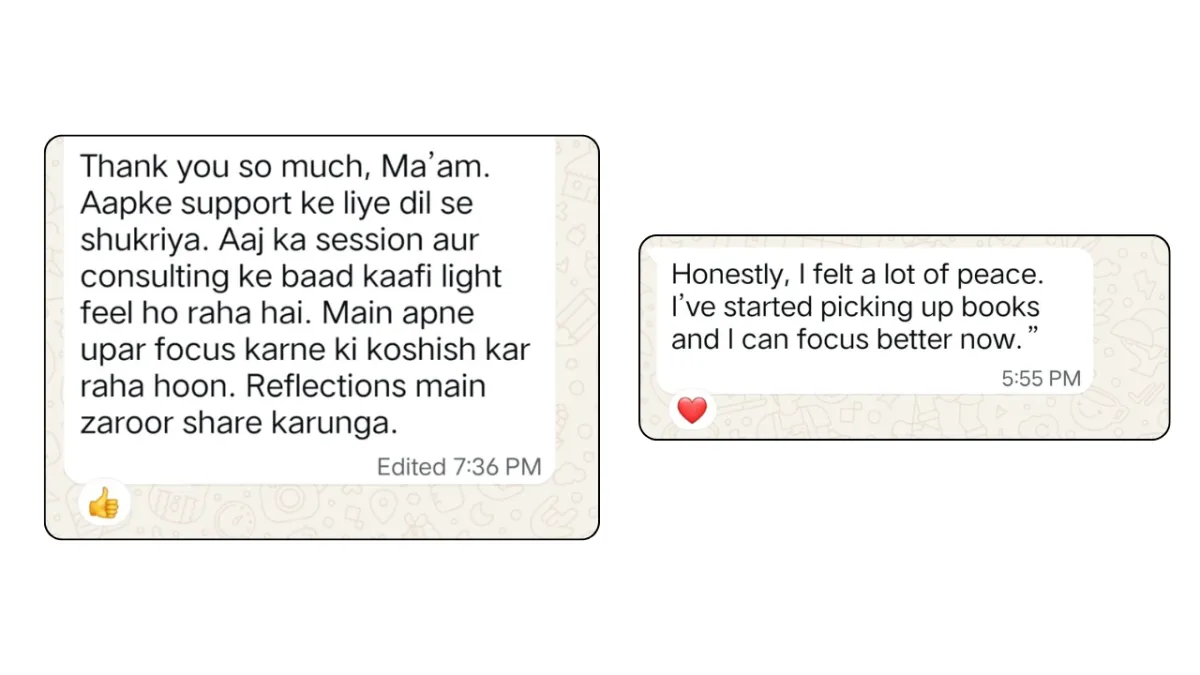Select the "zaroor share karunga." line

[239, 424]
